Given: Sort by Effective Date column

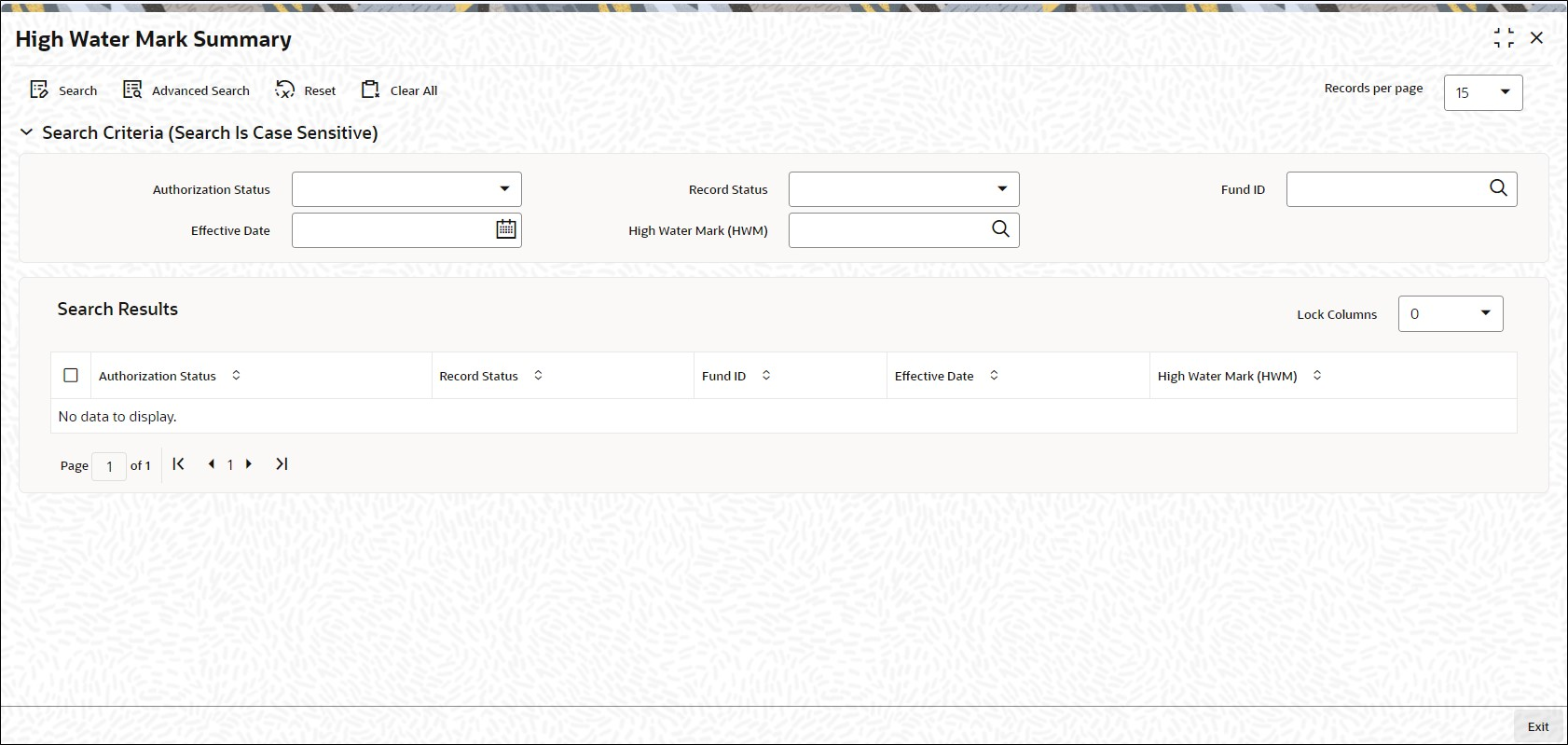Looking at the screenshot, I should coord(994,375).
